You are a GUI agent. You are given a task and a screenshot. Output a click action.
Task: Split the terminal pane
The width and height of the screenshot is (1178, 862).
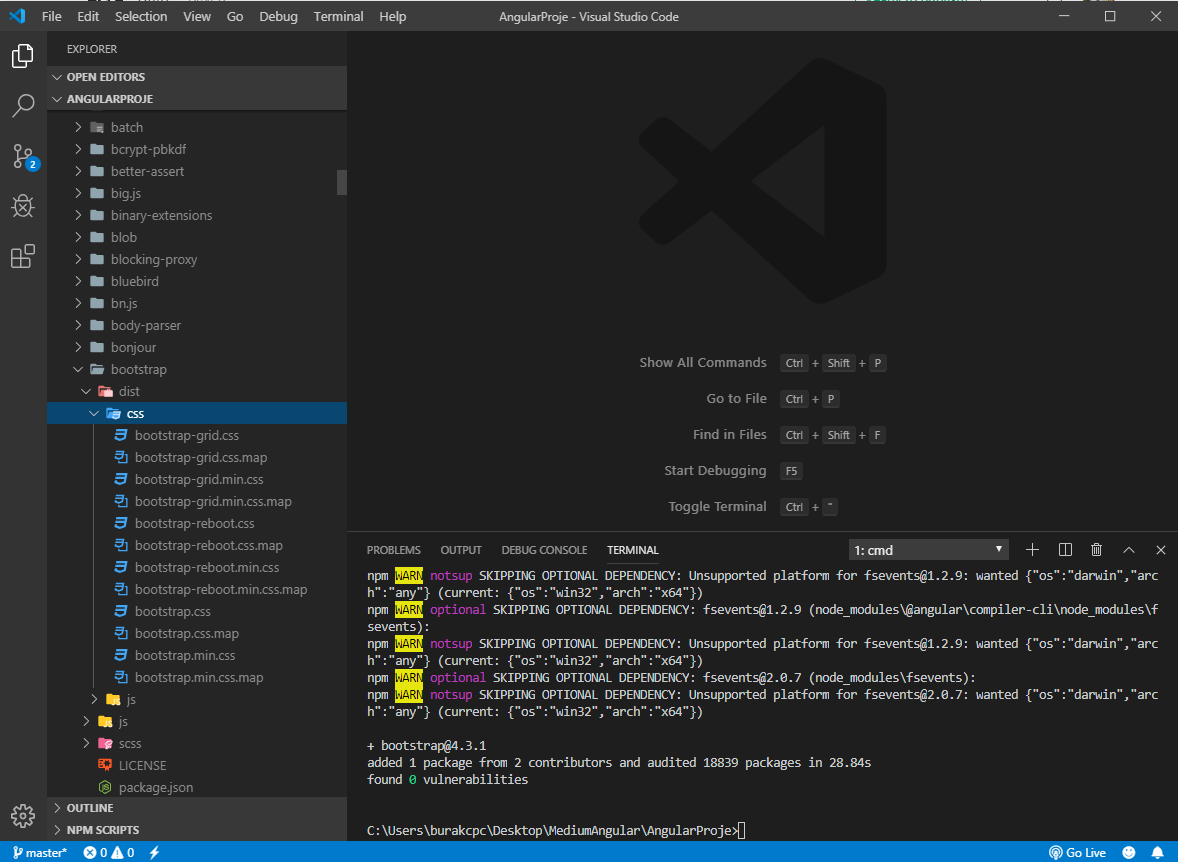click(1065, 550)
